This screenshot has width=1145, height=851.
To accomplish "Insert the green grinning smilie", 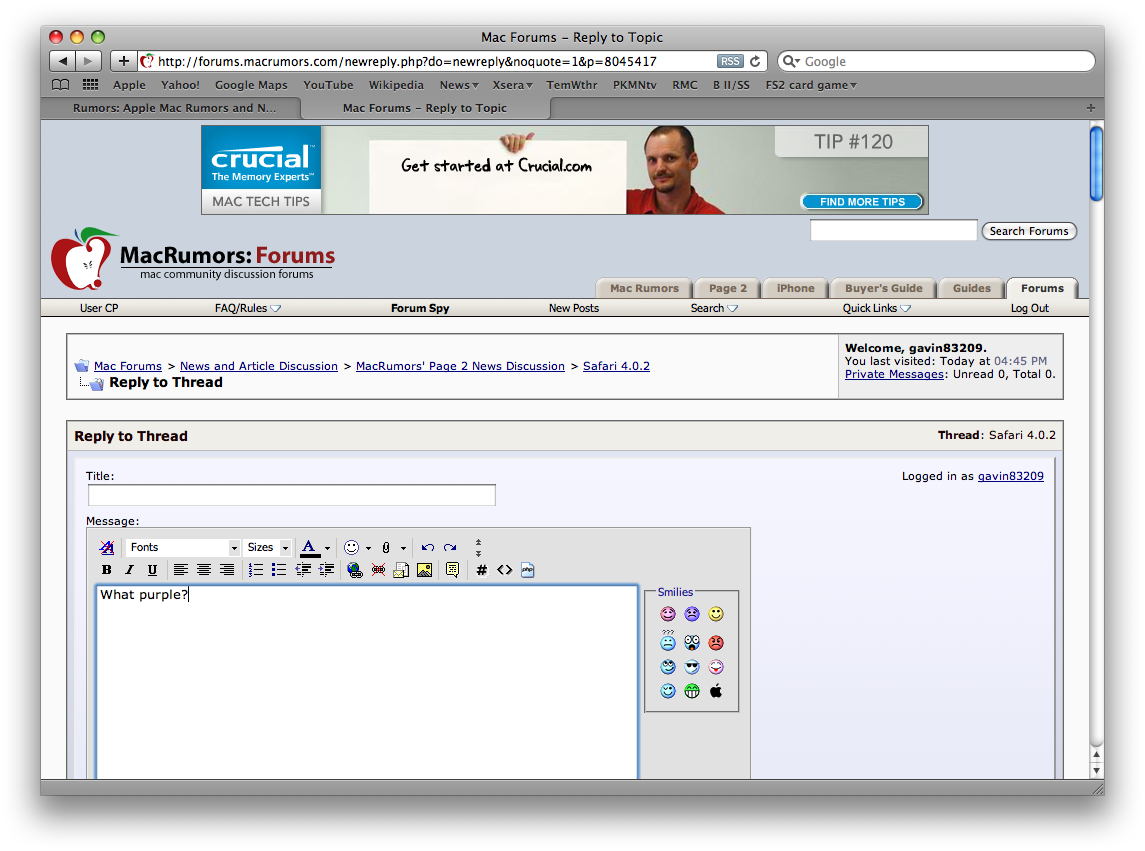I will pos(692,690).
